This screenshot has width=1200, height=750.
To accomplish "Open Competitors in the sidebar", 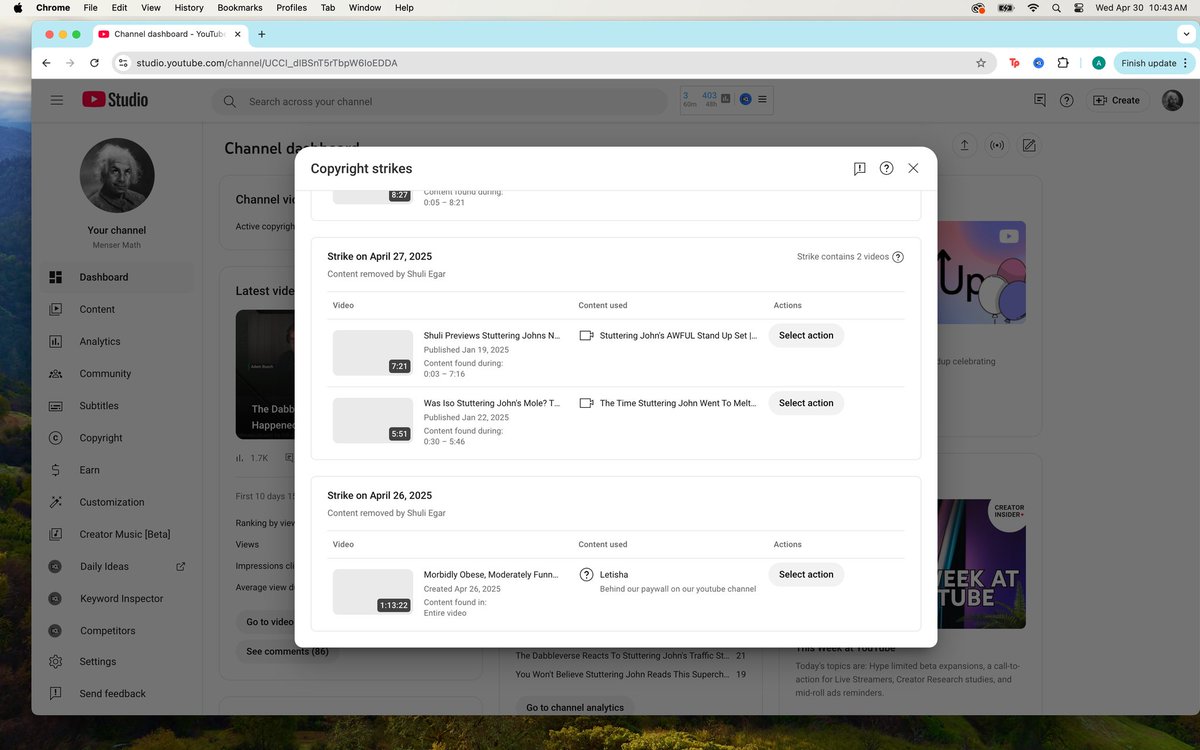I will (x=117, y=630).
